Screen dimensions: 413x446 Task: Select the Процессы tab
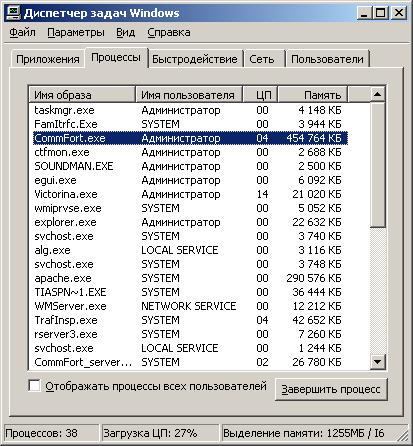116,58
